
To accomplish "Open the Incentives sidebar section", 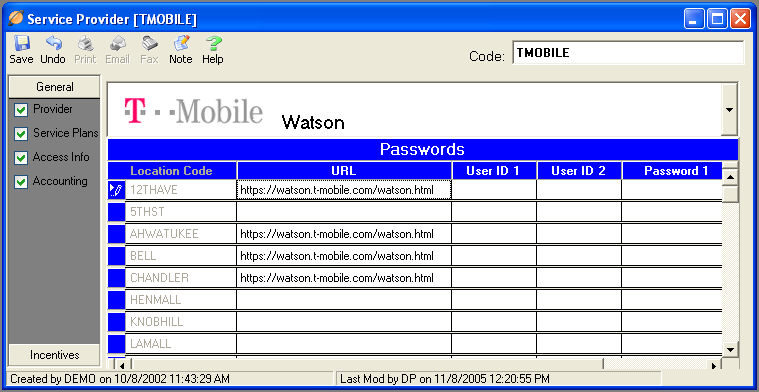I will [55, 355].
